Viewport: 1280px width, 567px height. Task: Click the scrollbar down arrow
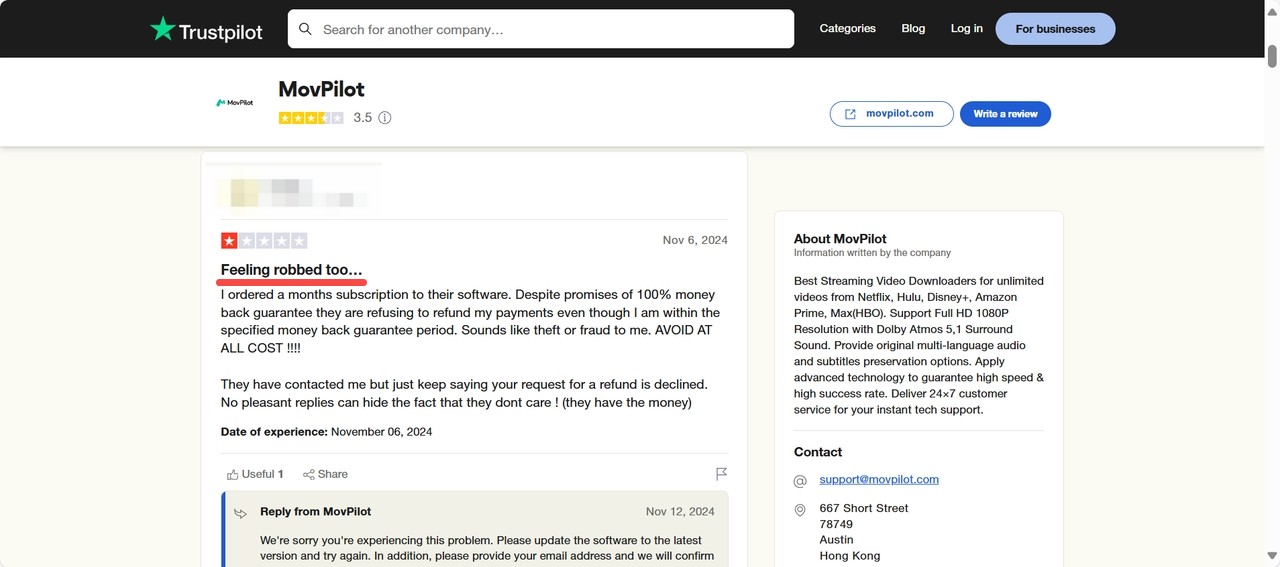click(x=1272, y=555)
